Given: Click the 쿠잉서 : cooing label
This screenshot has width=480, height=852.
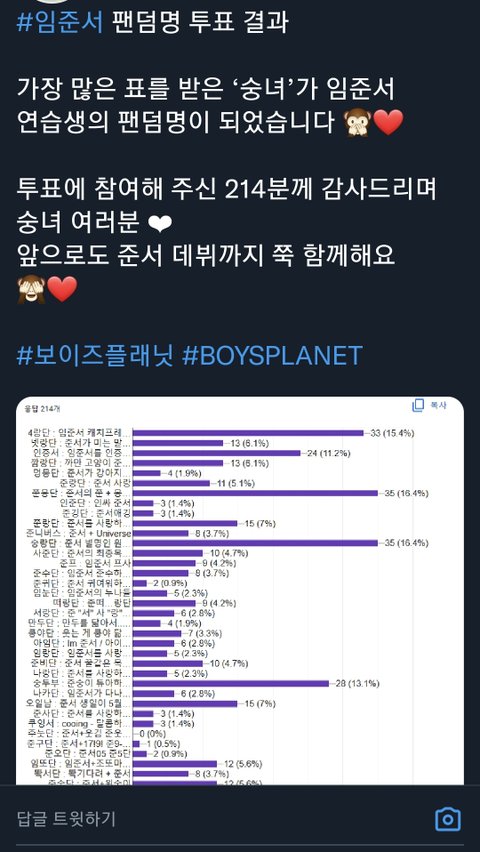Looking at the screenshot, I should point(80,724).
